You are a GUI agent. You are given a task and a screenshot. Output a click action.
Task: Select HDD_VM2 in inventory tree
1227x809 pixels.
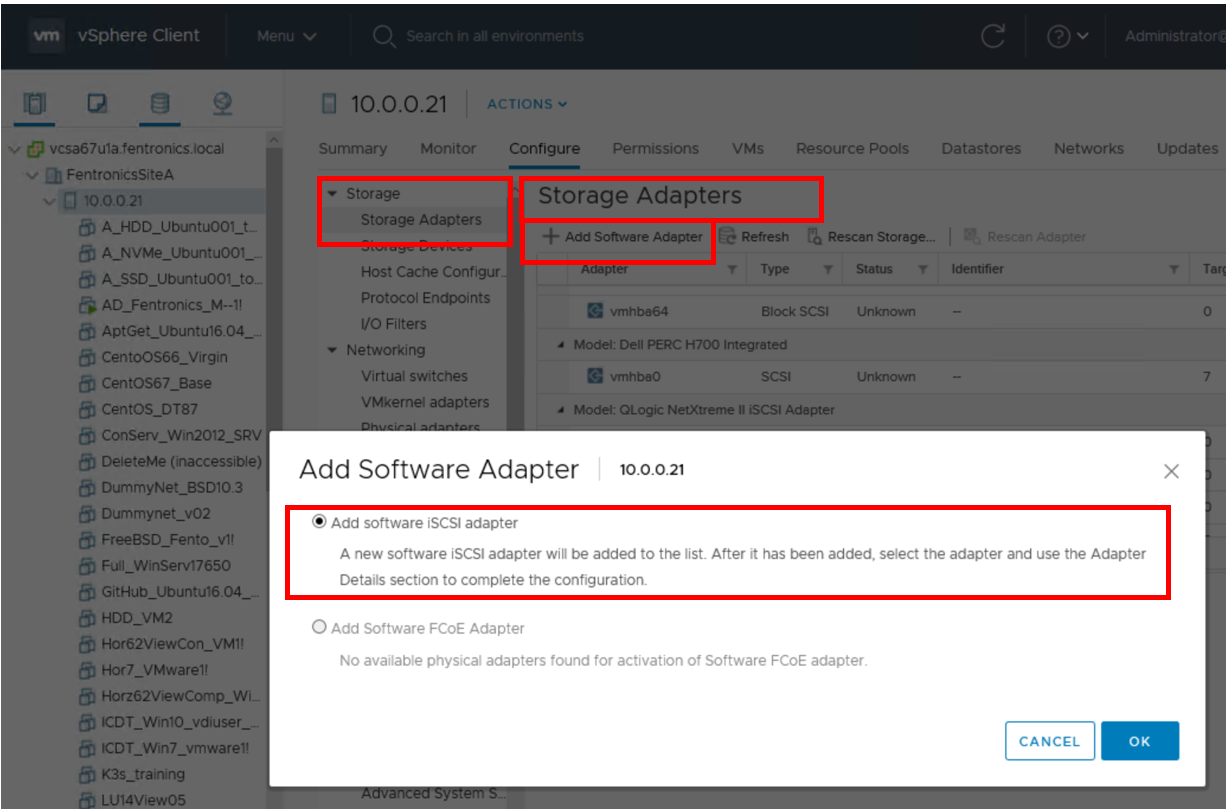click(136, 618)
